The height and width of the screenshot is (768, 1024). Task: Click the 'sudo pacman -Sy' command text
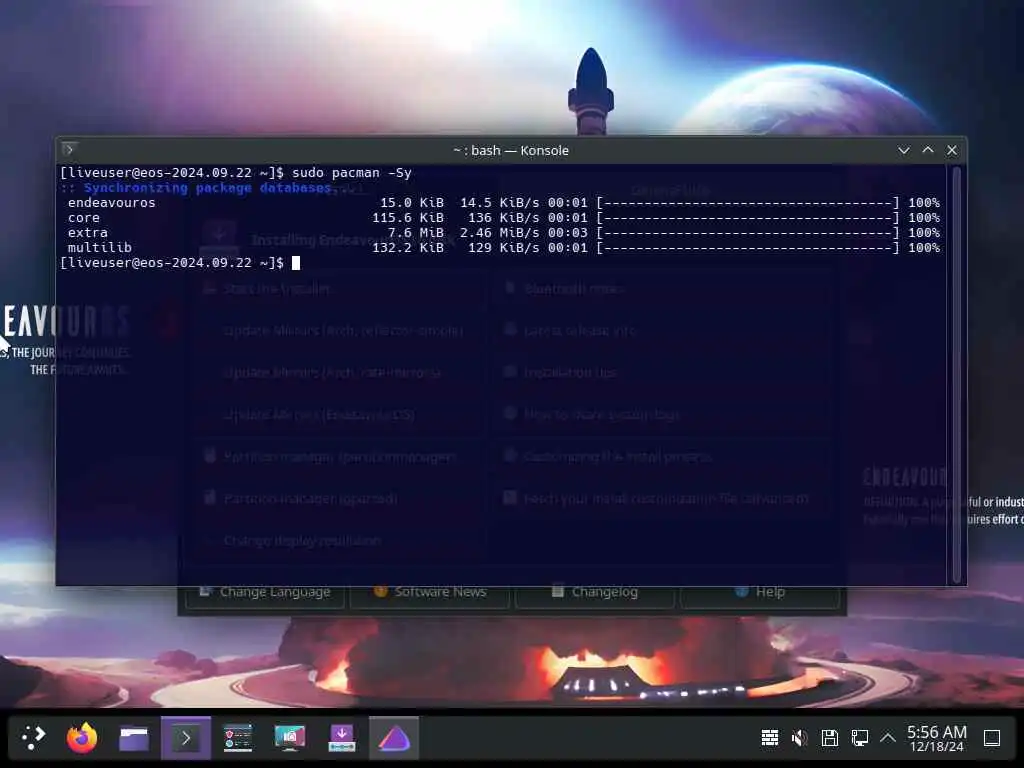tap(352, 173)
